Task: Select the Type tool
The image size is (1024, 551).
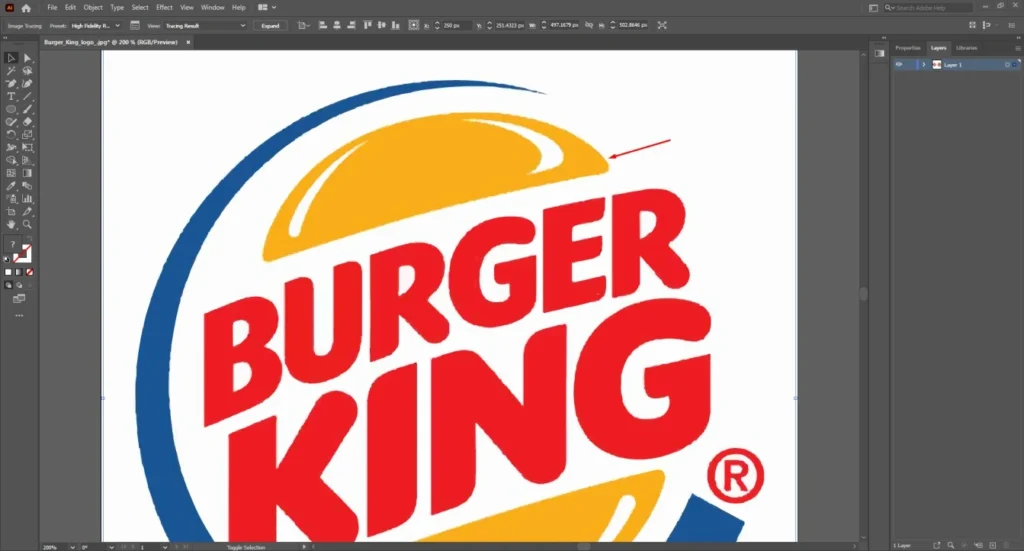Action: point(11,97)
